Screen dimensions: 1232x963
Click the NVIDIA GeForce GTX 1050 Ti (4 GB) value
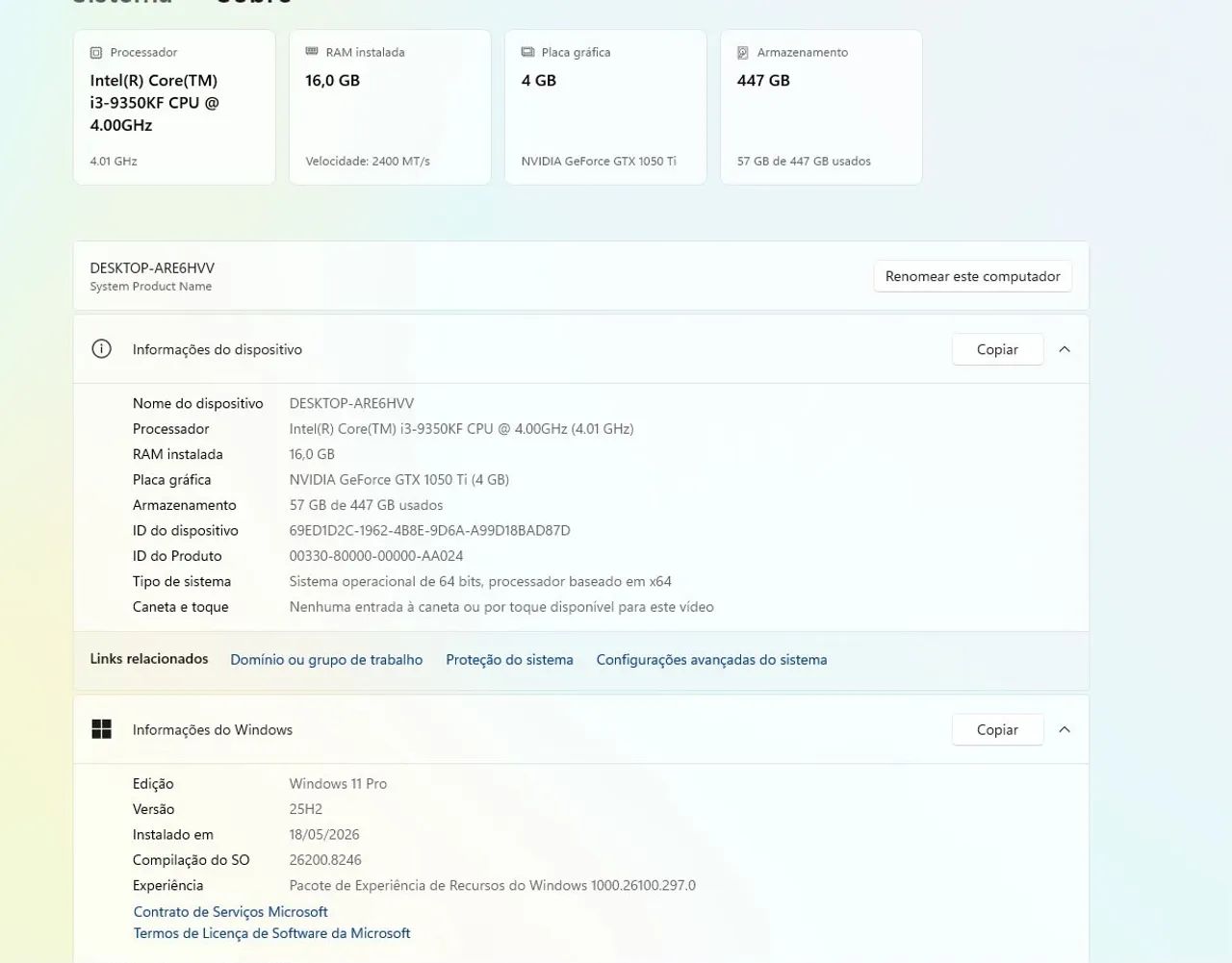coord(398,480)
